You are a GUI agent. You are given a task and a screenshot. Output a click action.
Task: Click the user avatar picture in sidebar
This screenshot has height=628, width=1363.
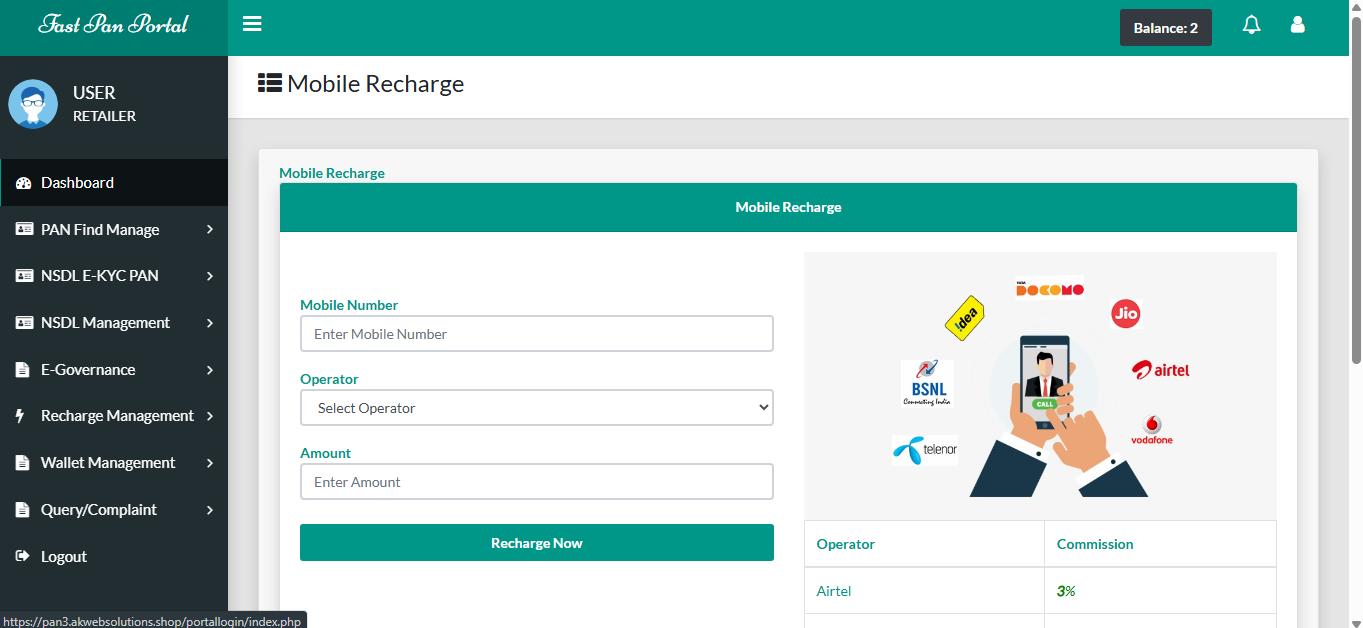[33, 104]
